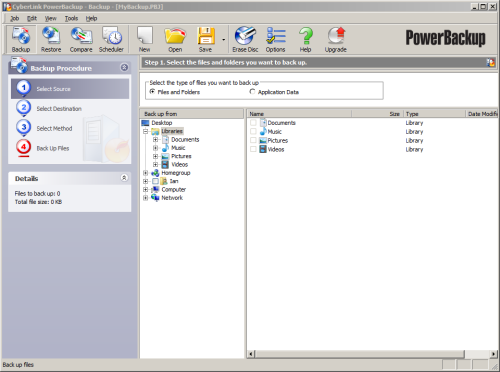Click the Network icon in tree

[155, 198]
